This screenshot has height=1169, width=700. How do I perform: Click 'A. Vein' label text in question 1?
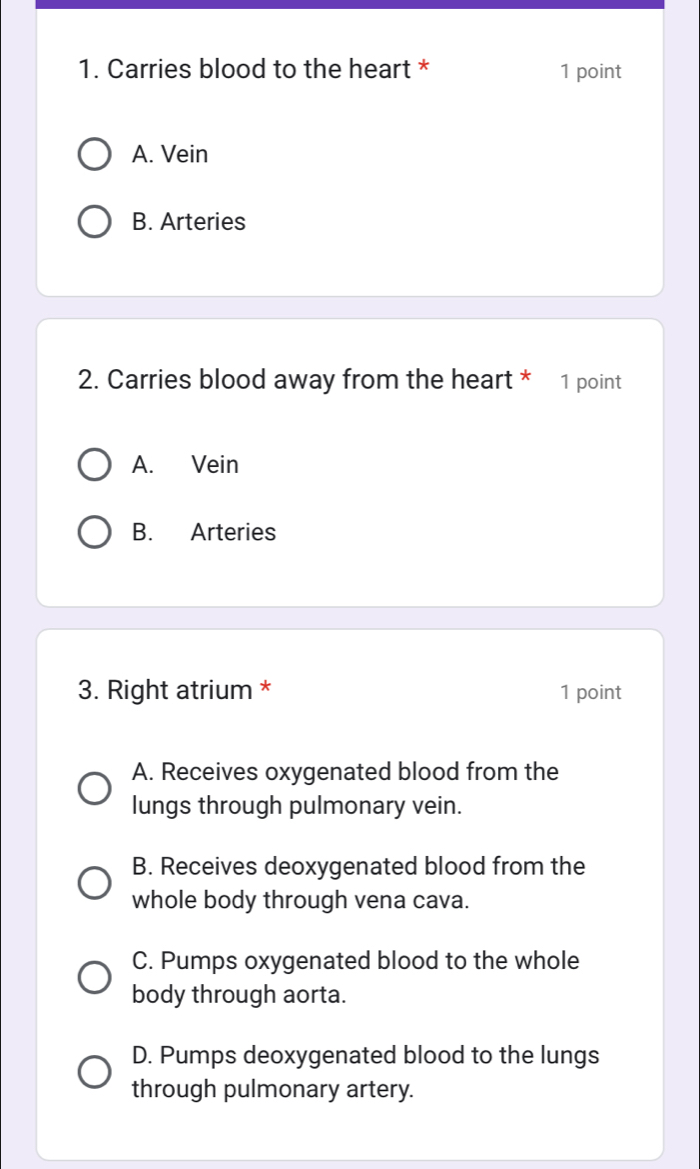point(170,155)
